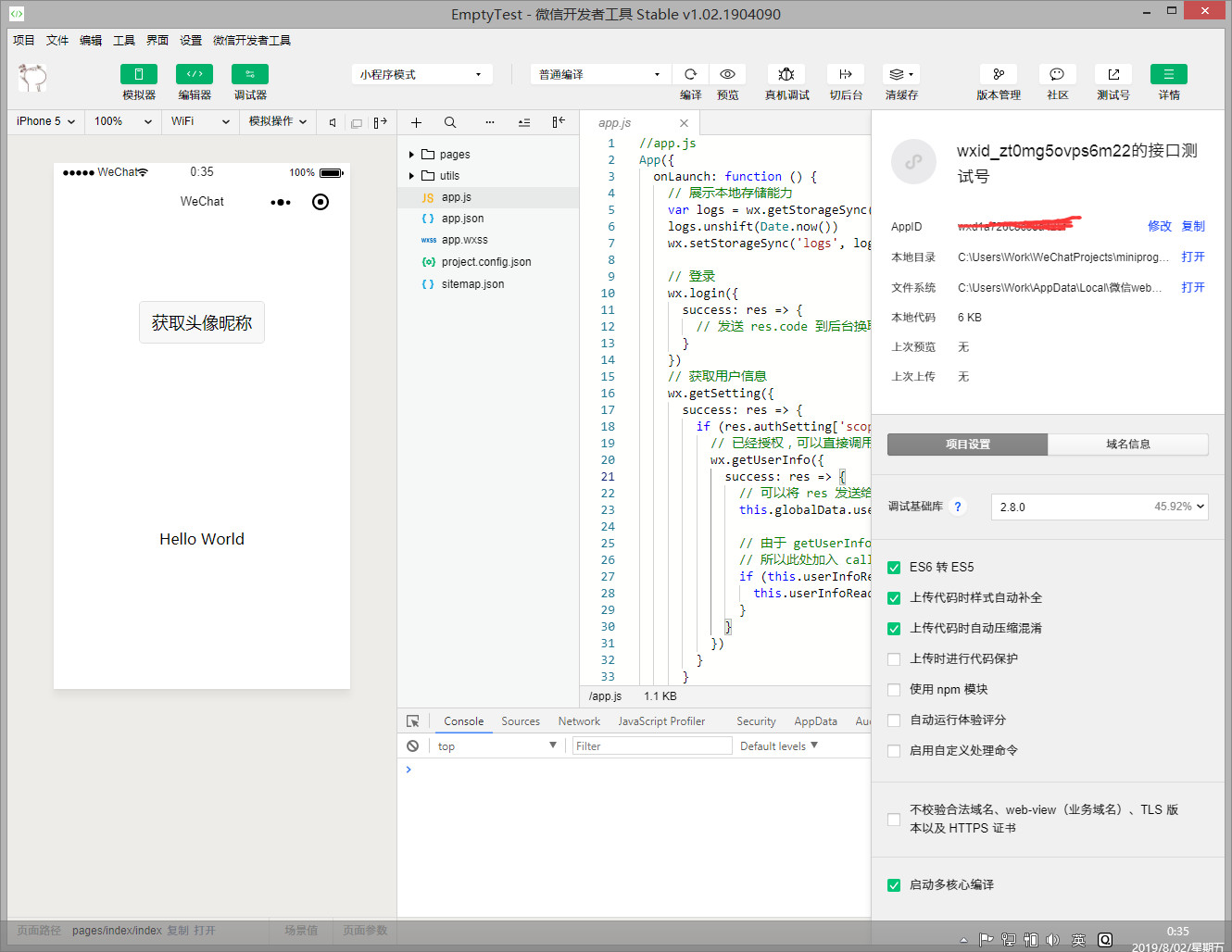Screen dimensions: 1232x952
Task: Switch to the Sources tab
Action: tap(521, 721)
